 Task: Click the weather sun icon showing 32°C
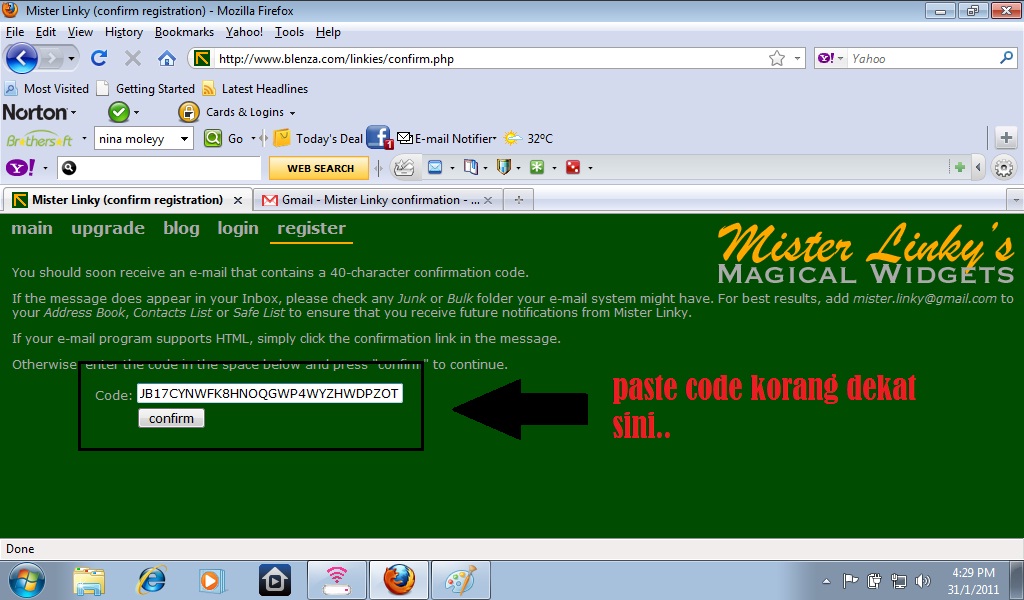(513, 138)
